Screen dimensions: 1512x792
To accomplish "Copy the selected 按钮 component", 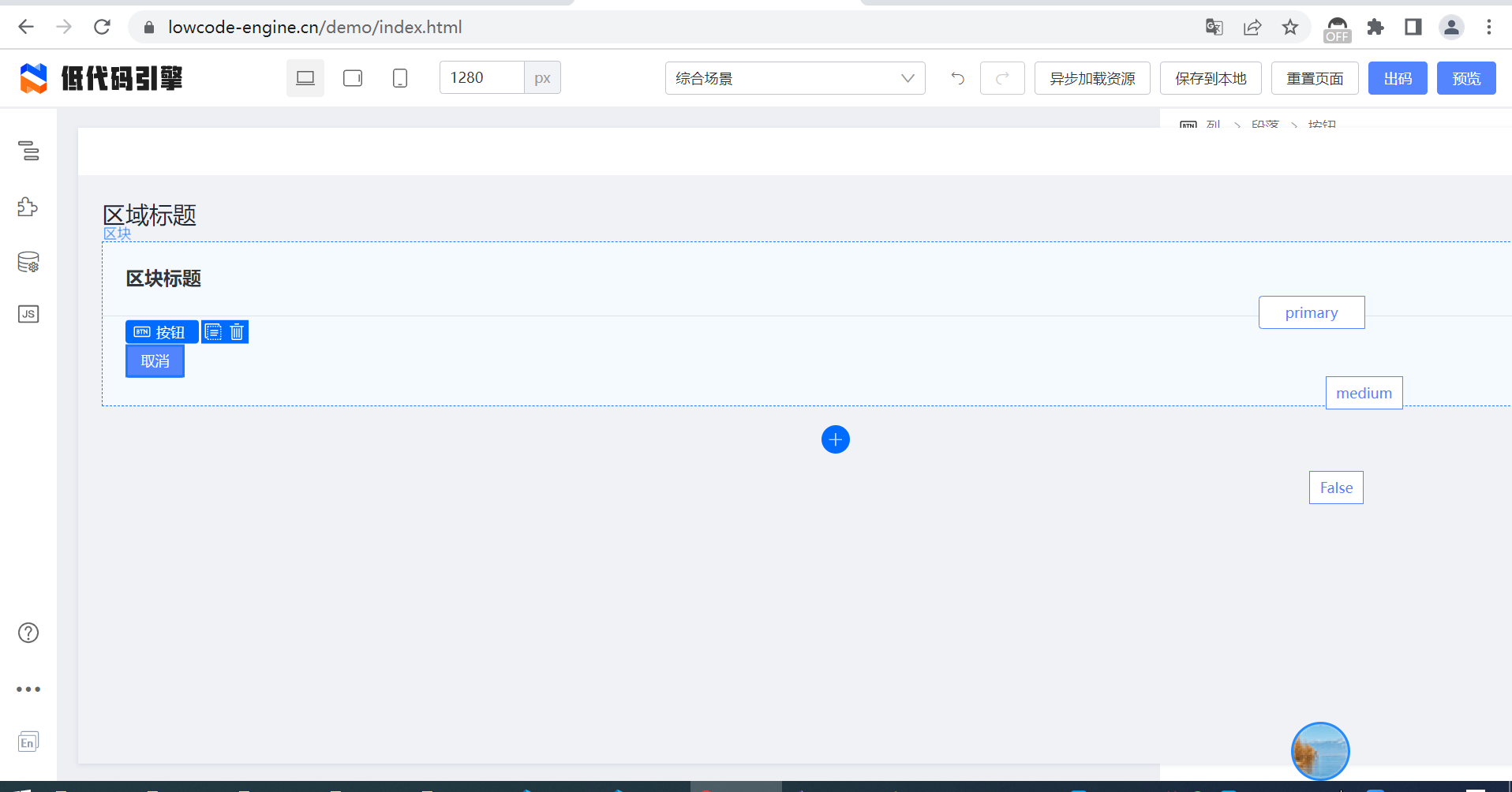I will (211, 331).
